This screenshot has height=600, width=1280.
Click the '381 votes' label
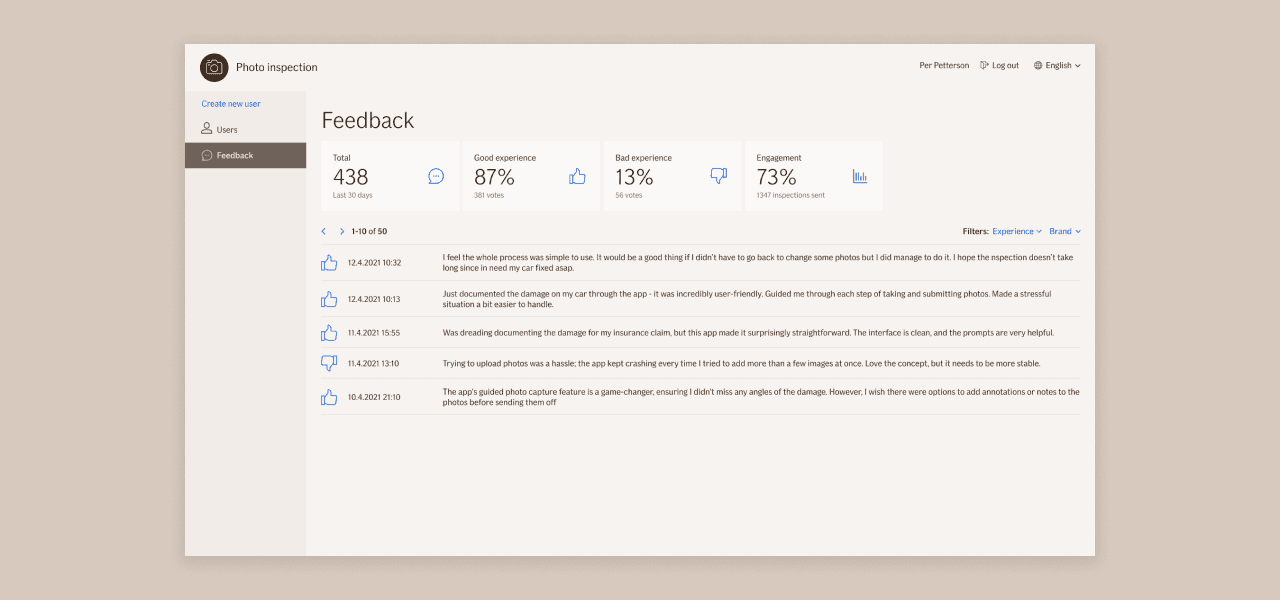point(489,195)
